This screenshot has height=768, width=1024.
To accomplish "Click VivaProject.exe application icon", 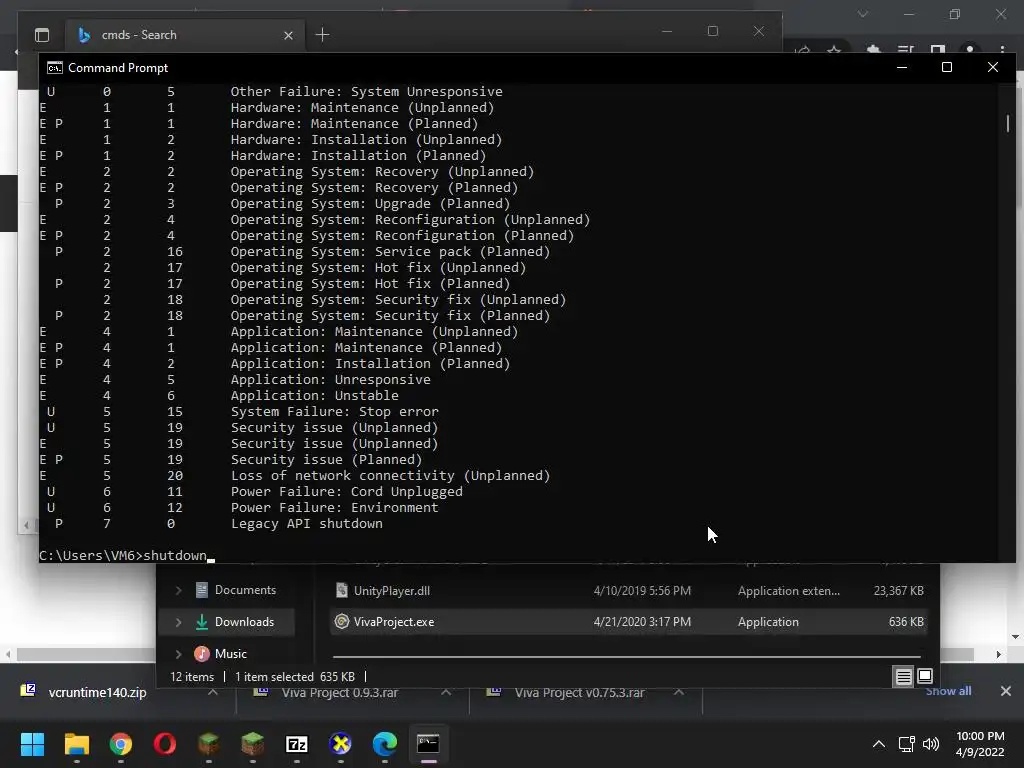I will [x=342, y=622].
